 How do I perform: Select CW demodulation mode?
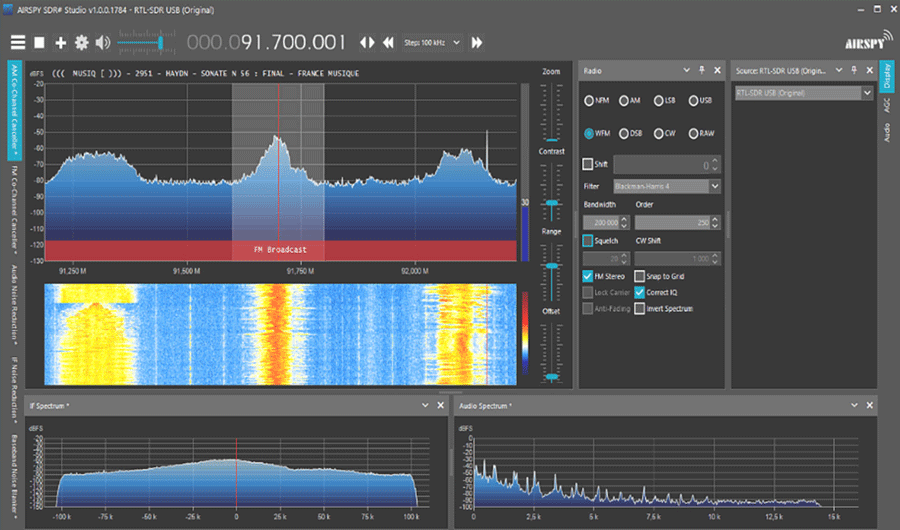pos(658,133)
